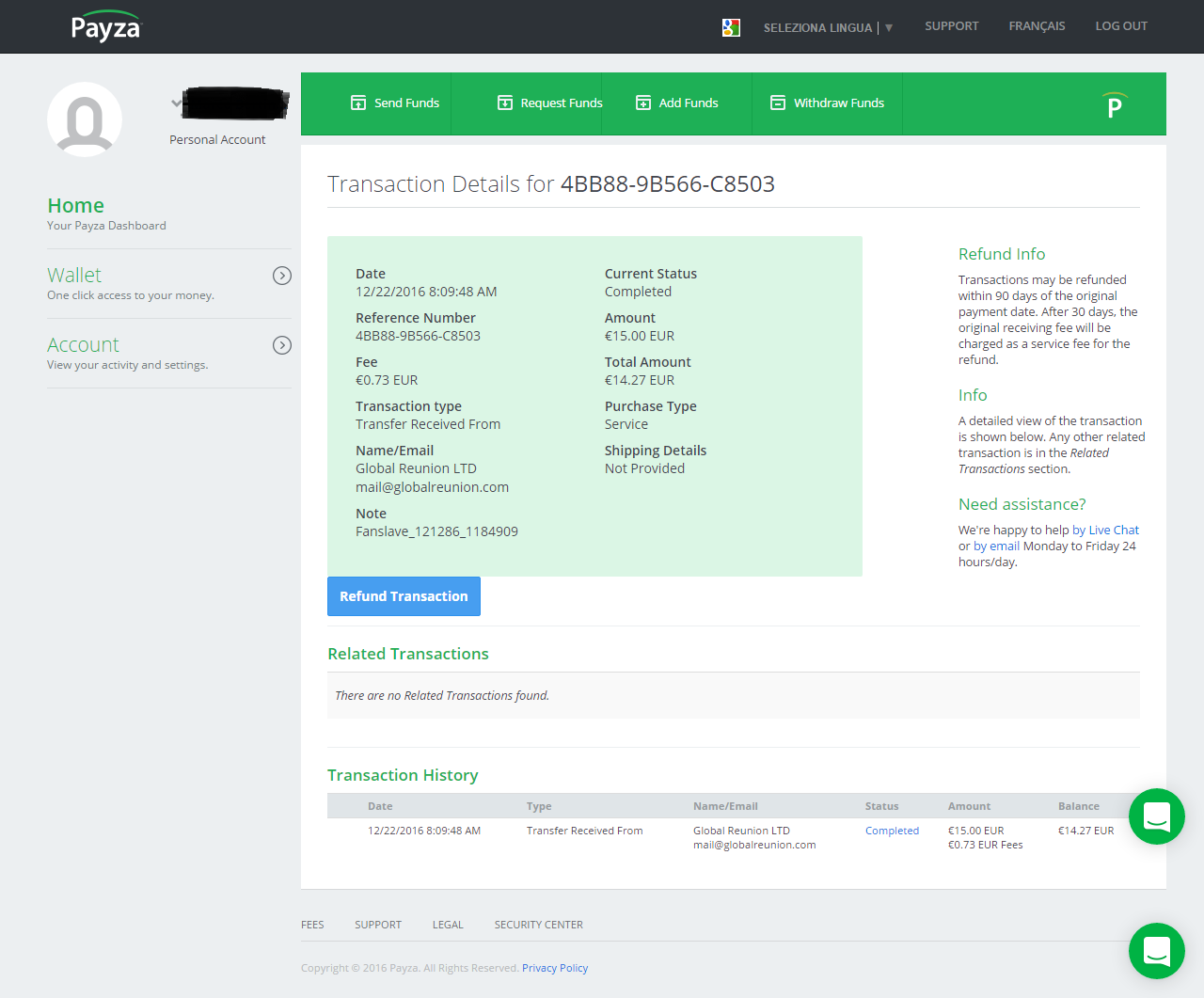Click the Transaction Details page heading

pos(551,183)
